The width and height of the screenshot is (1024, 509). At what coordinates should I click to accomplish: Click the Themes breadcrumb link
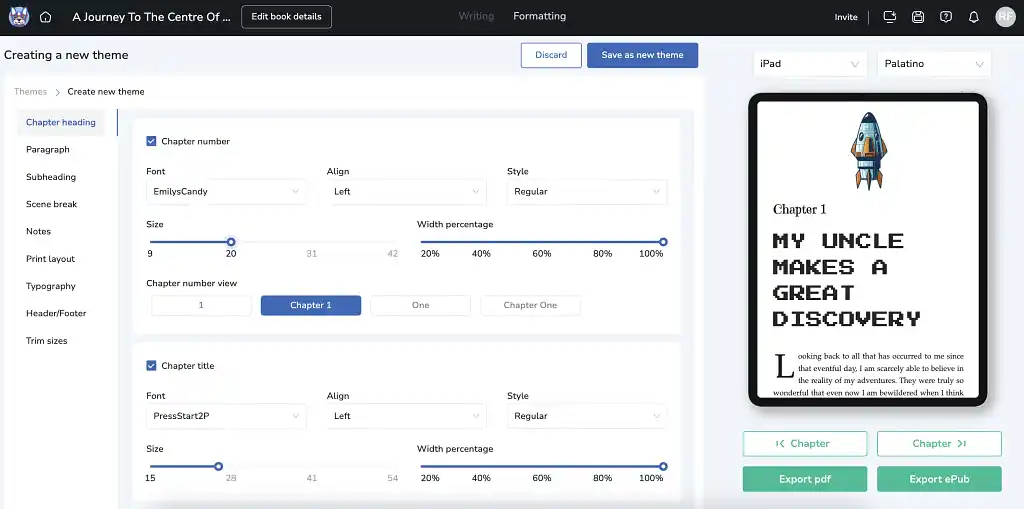[x=30, y=92]
